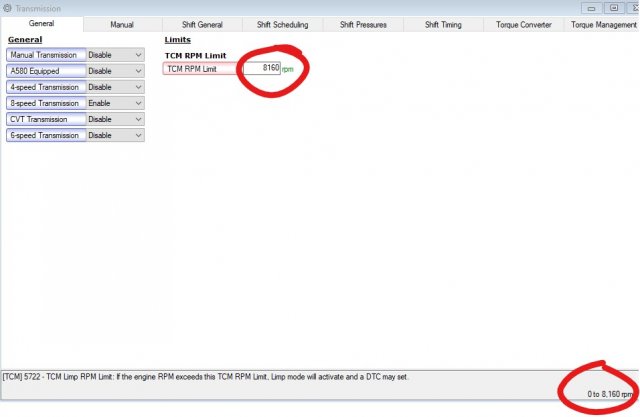This screenshot has height=417, width=640.
Task: Expand the CVT Transmission dropdown
Action: coord(115,119)
